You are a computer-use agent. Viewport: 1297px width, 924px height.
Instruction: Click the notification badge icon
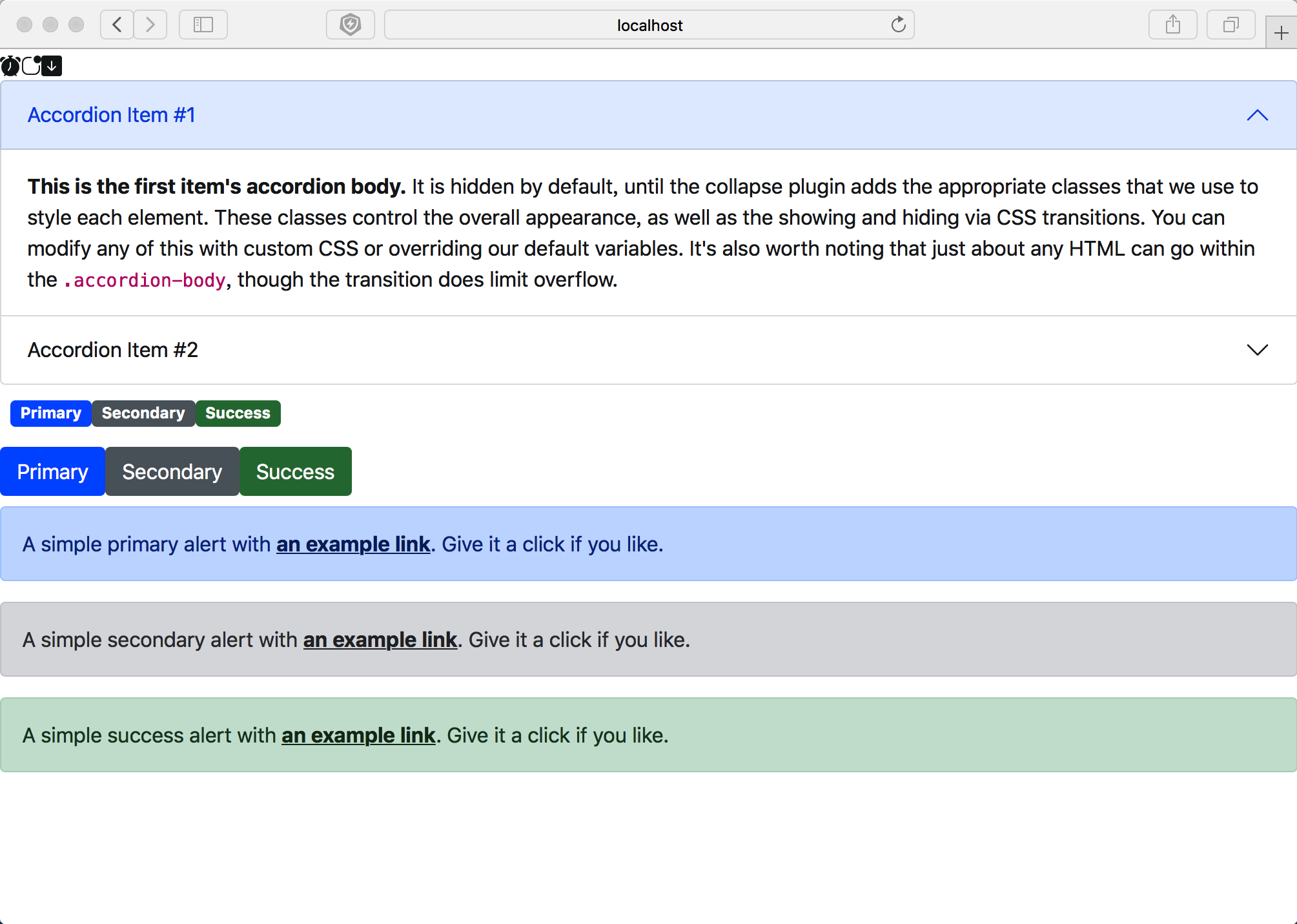tap(30, 65)
